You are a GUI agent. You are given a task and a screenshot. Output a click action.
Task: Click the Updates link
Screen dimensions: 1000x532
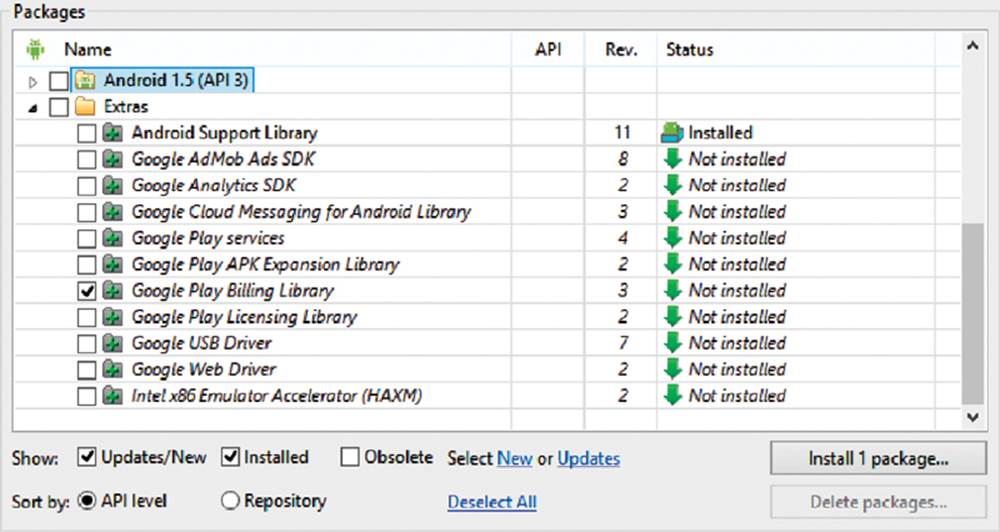pos(589,459)
